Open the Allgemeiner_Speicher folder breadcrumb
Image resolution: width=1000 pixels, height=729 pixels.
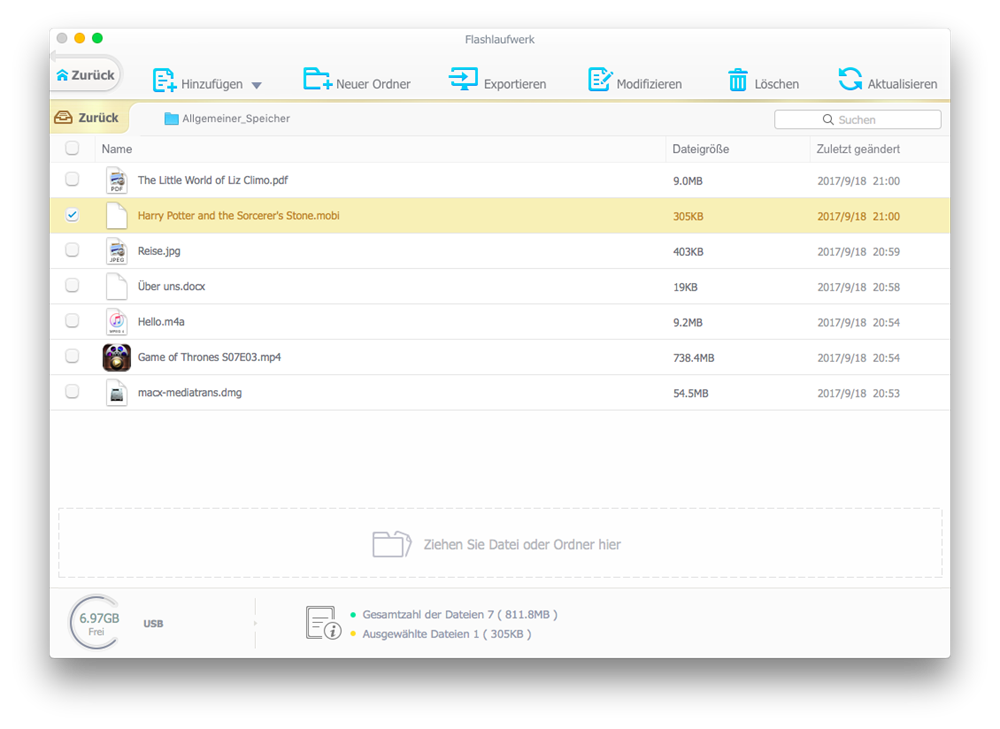pos(227,119)
